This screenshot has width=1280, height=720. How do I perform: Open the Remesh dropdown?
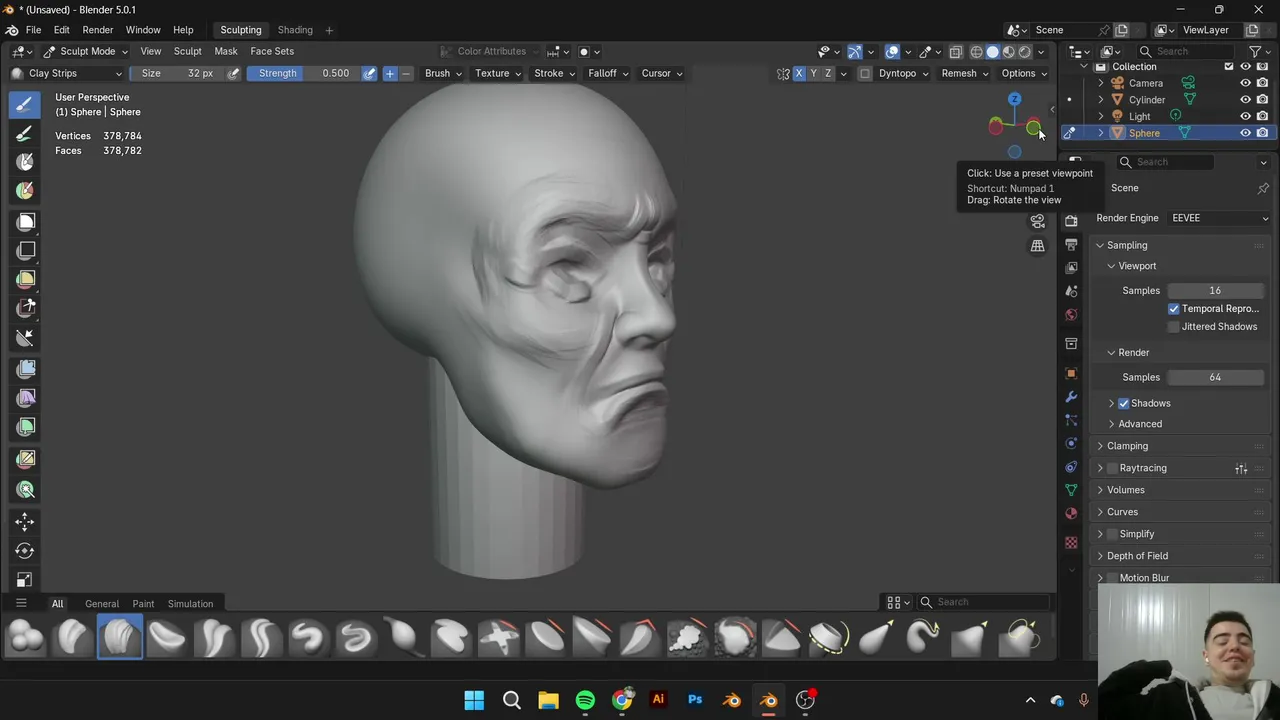(964, 73)
